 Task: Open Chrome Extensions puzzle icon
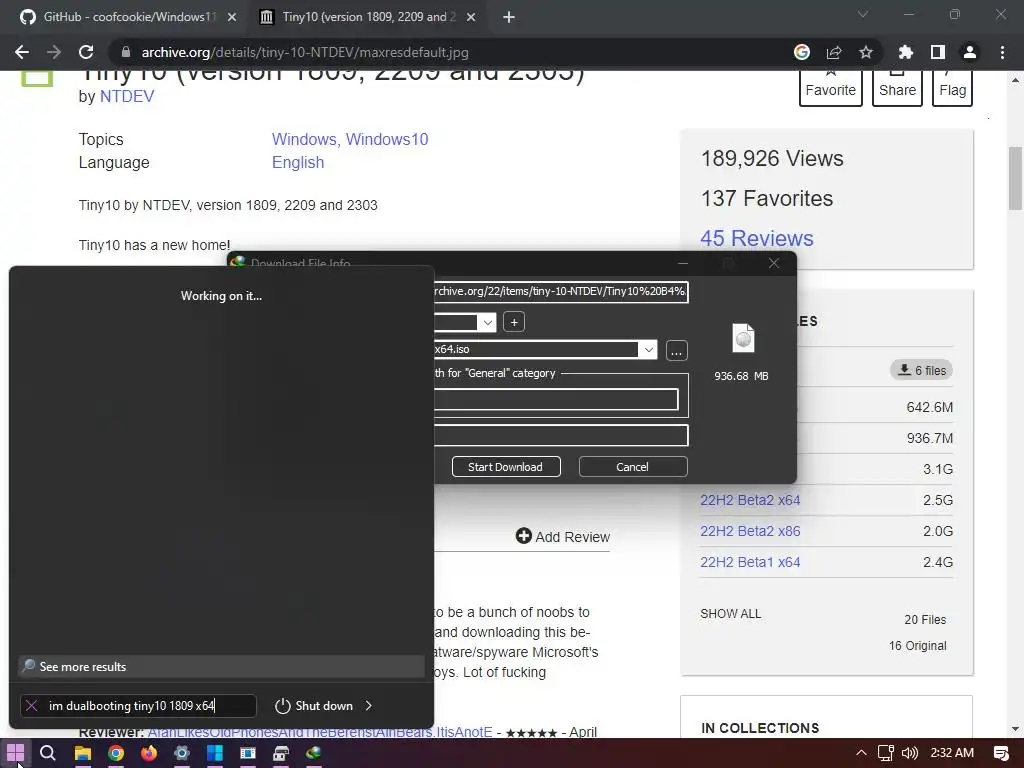pyautogui.click(x=906, y=52)
